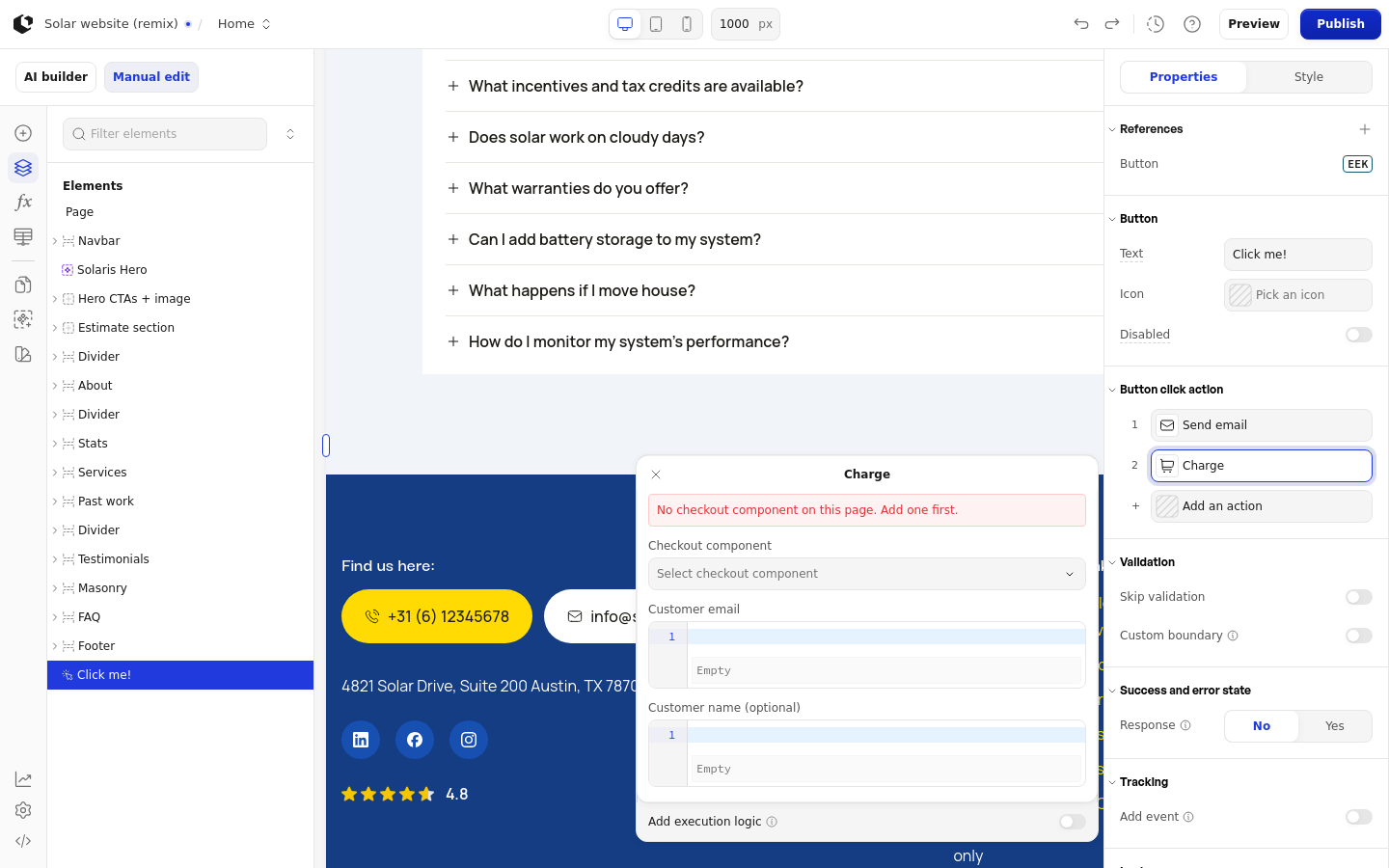1389x868 pixels.
Task: Switch to desktop viewport icon
Action: coord(625,24)
